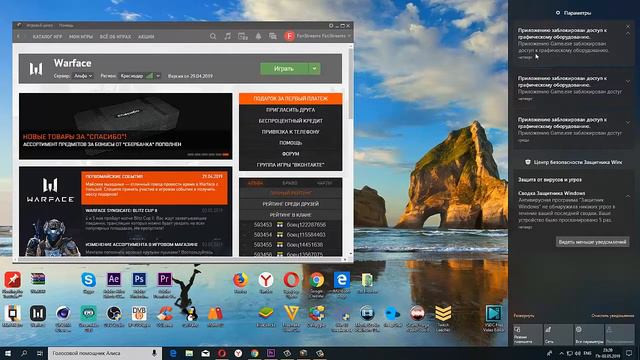Click the green Играть button

(x=284, y=69)
